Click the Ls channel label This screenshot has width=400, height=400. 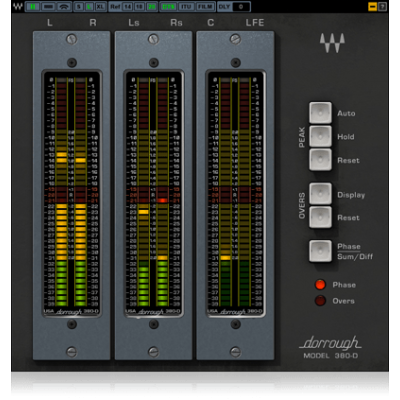pos(134,23)
